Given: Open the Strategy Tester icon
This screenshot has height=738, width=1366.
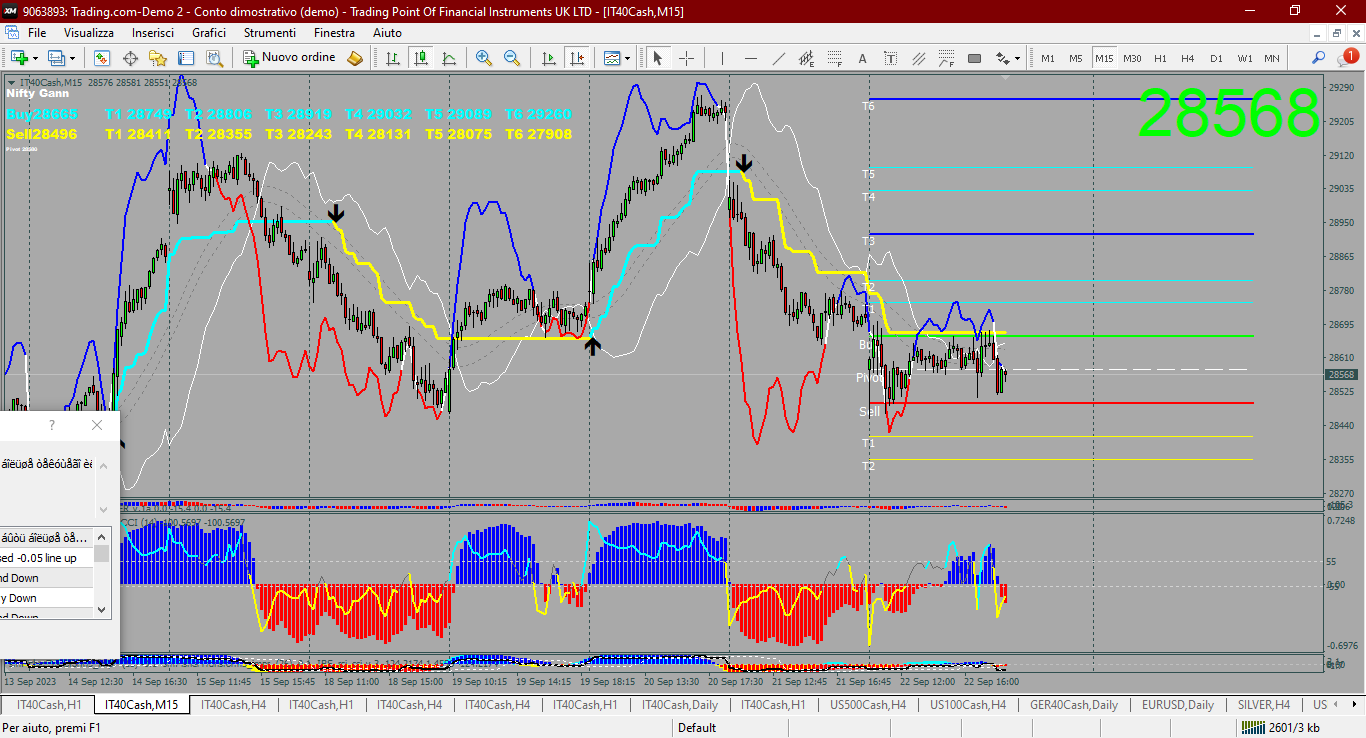Looking at the screenshot, I should pos(214,58).
